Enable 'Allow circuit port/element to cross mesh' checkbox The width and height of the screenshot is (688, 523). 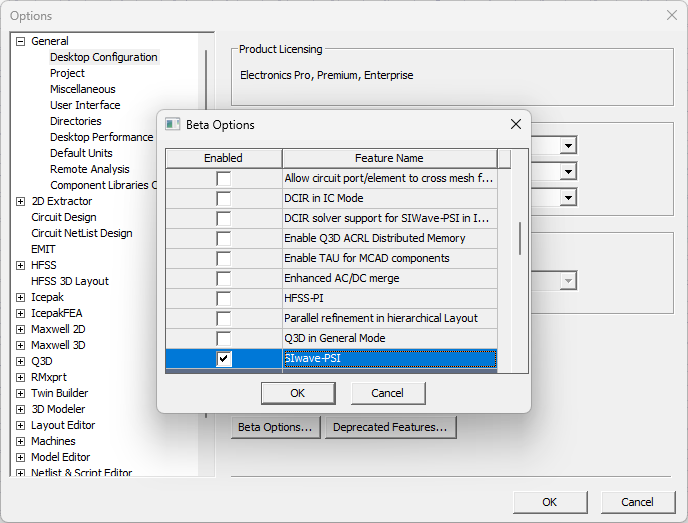(x=223, y=179)
